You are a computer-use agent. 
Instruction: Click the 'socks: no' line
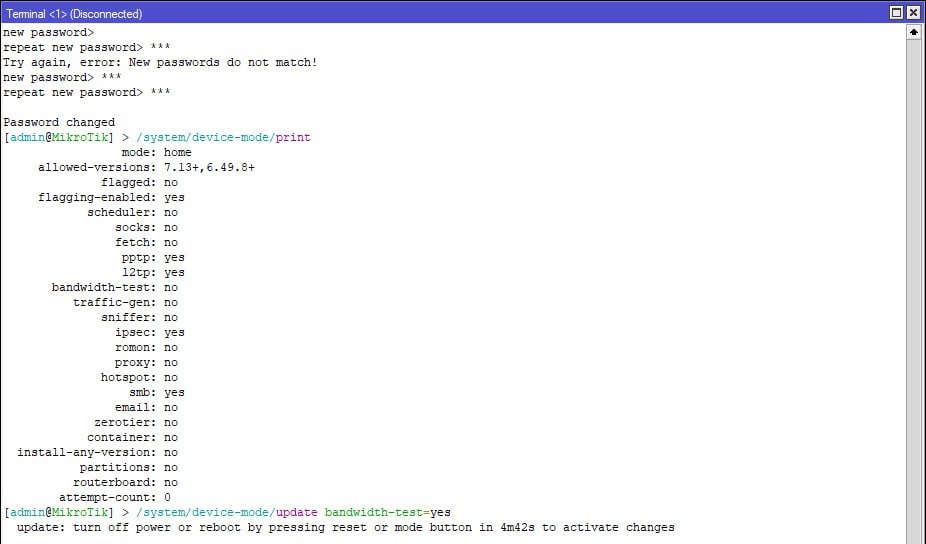pos(146,227)
